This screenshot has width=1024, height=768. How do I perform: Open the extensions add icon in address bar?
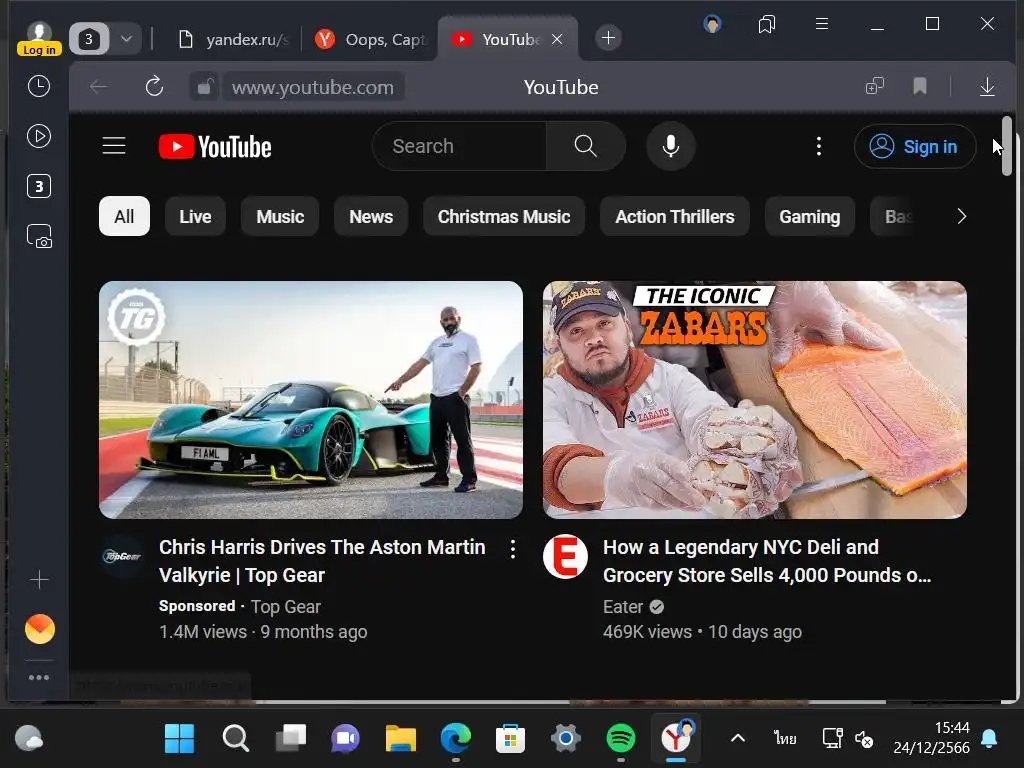click(874, 86)
